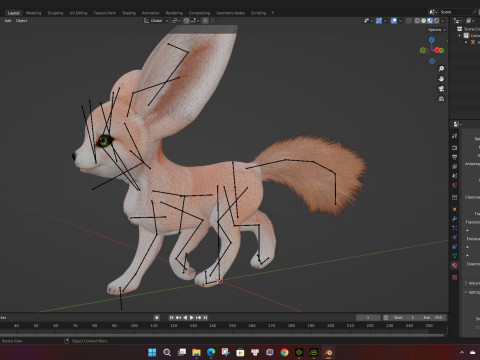Screen dimensions: 480x360
Task: Play the animation in reverse
Action: (185, 317)
